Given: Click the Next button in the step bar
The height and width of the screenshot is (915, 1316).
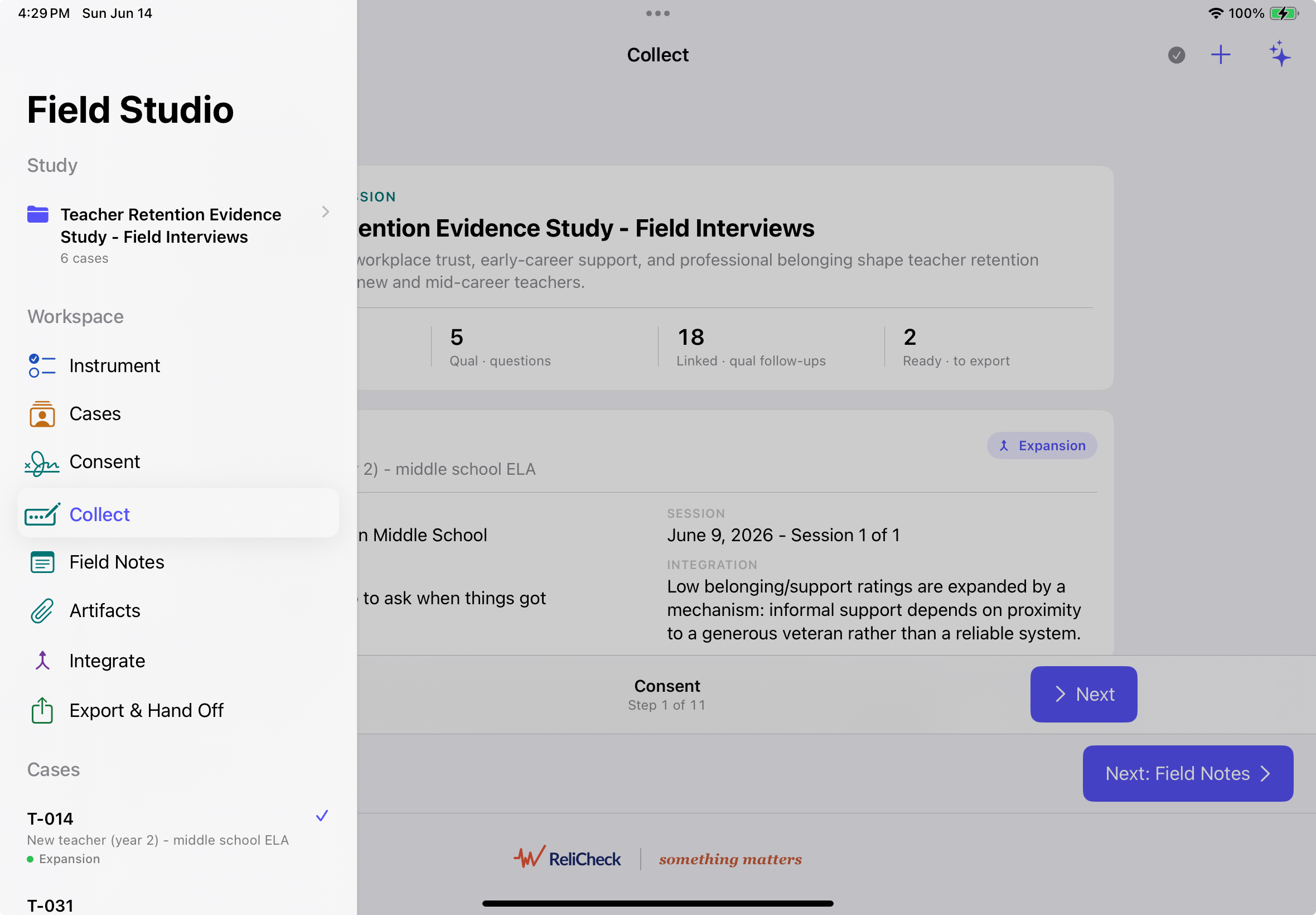Looking at the screenshot, I should click(x=1083, y=694).
